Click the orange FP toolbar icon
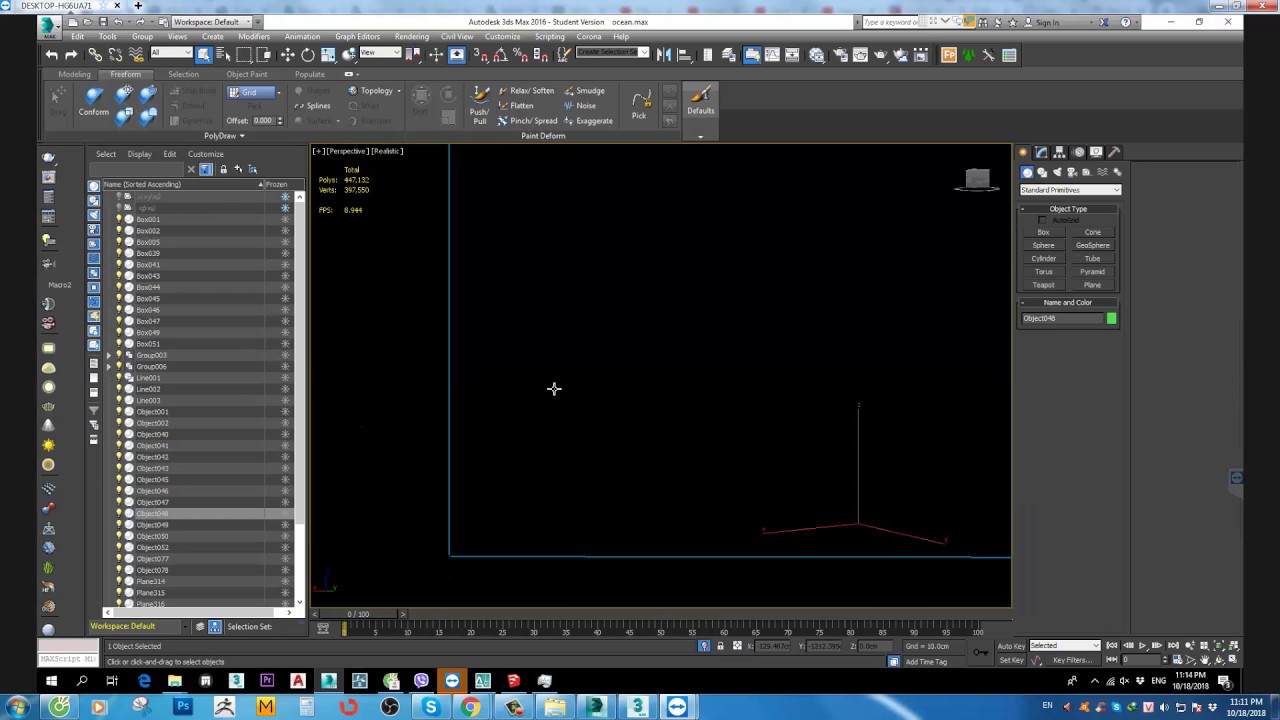1280x720 pixels. click(x=949, y=55)
